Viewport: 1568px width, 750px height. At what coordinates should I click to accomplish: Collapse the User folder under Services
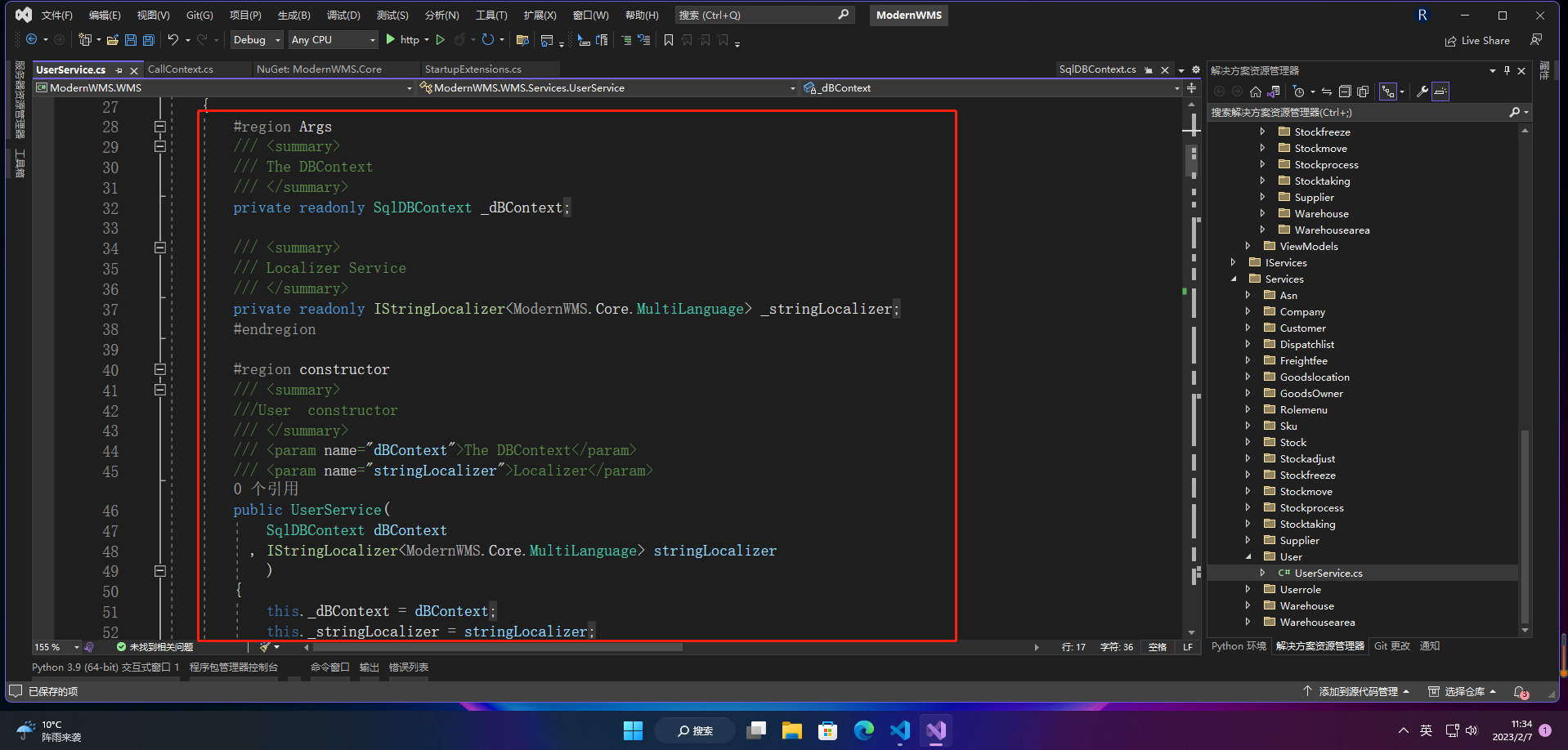click(1248, 556)
